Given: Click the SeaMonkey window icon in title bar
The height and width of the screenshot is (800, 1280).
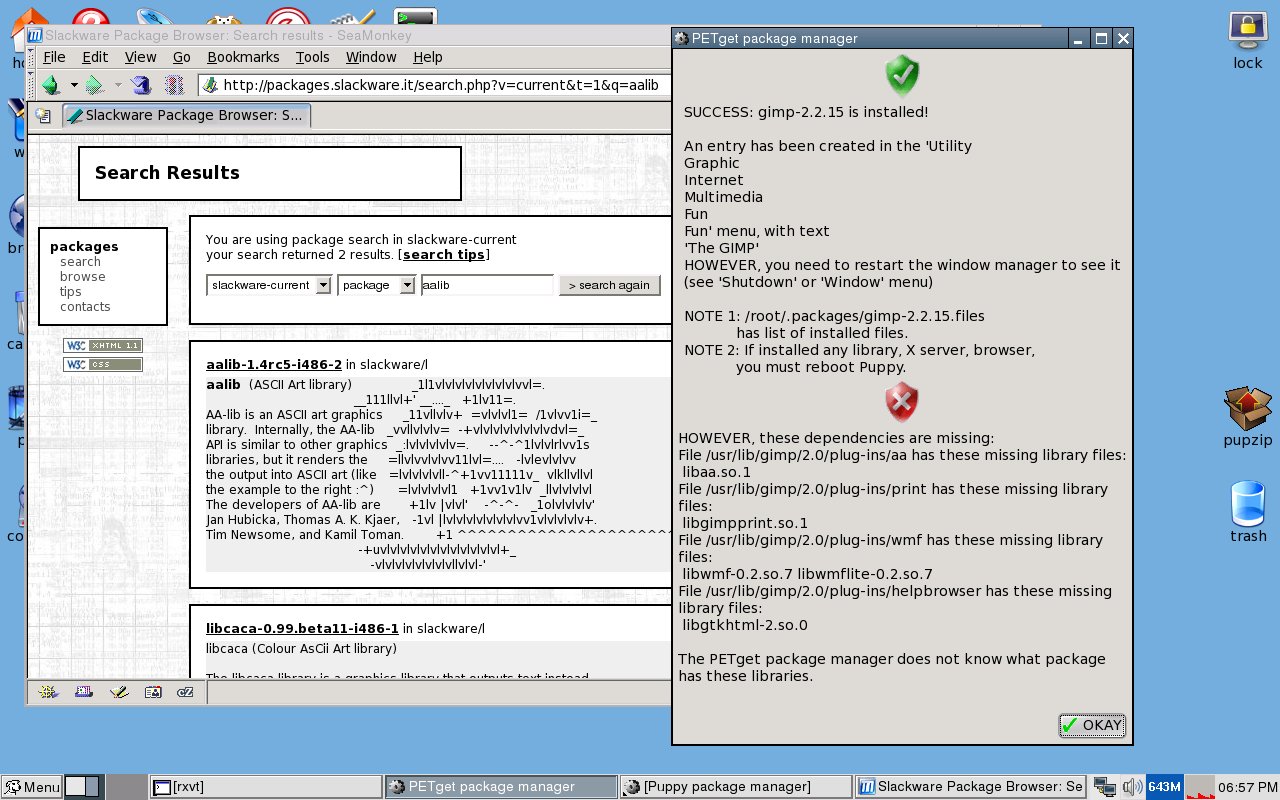Looking at the screenshot, I should click(34, 35).
